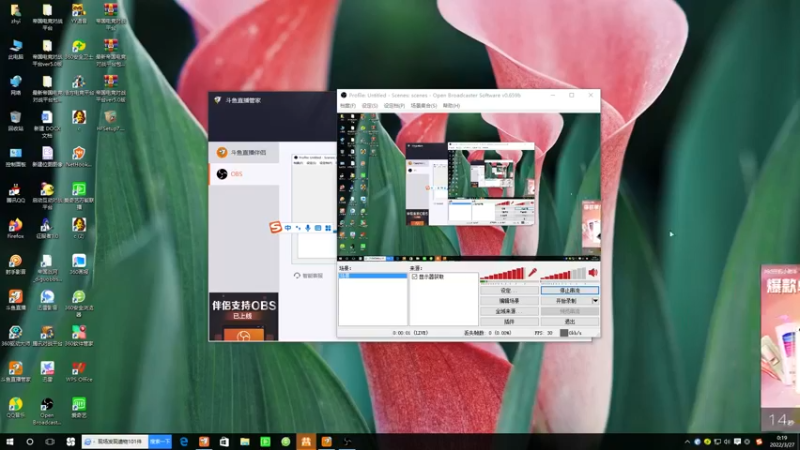Click the 智能客服 link in 斗鱼直播管家
Viewport: 800px width, 450px height.
[x=308, y=276]
